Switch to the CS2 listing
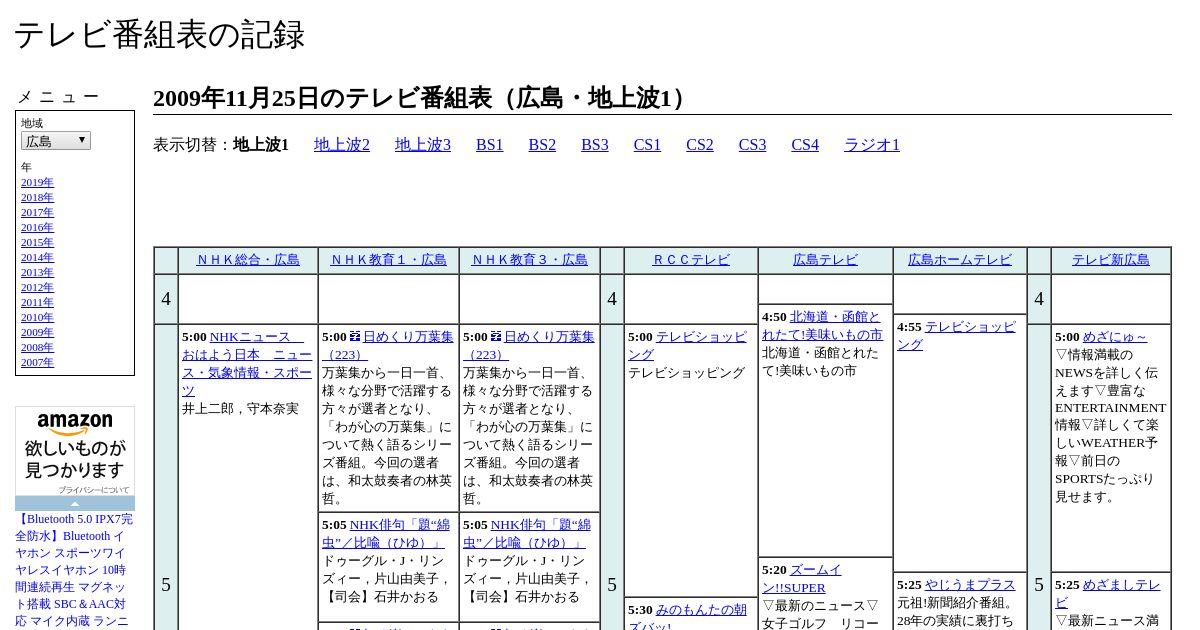 tap(700, 145)
